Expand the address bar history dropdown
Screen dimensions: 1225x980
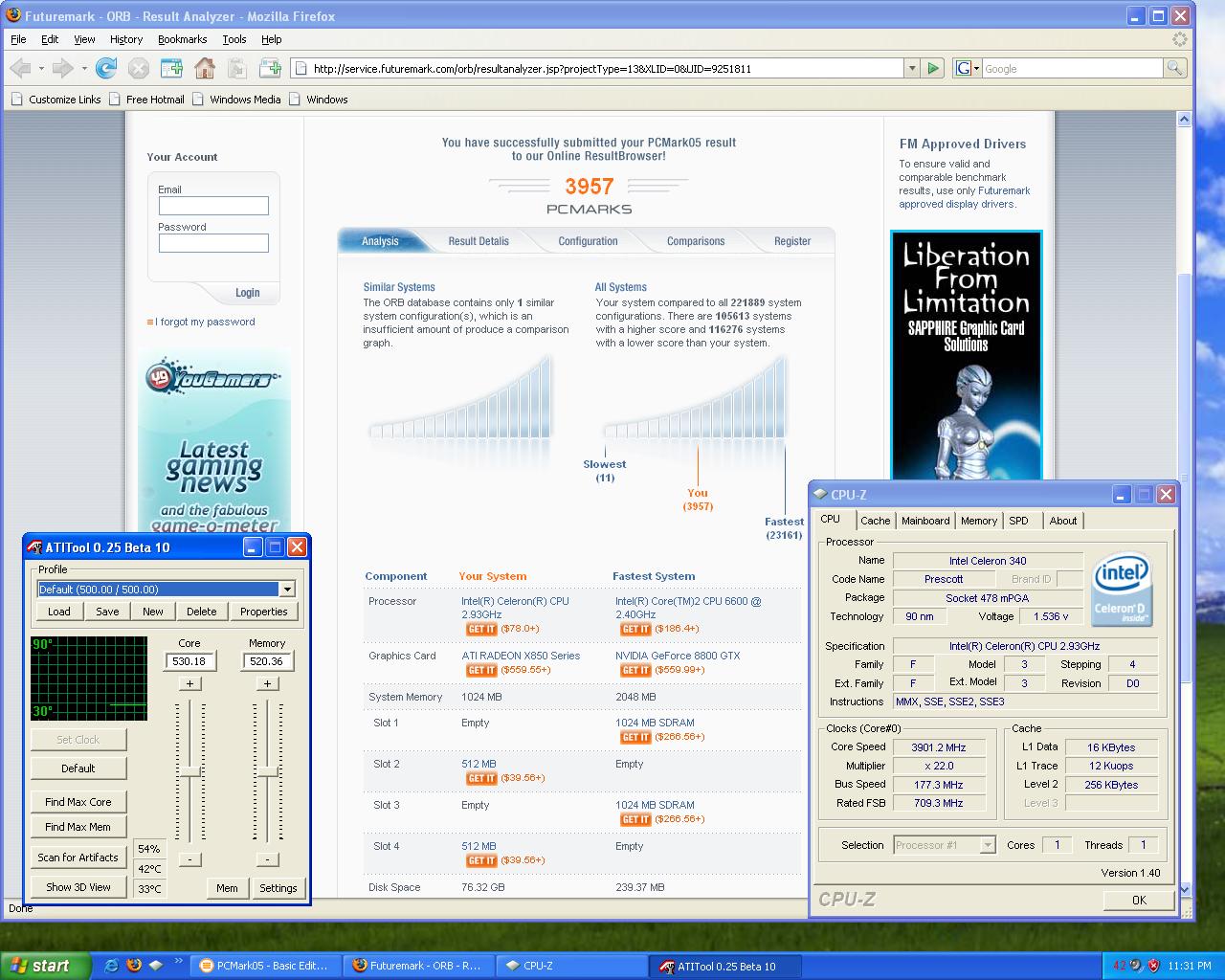911,68
